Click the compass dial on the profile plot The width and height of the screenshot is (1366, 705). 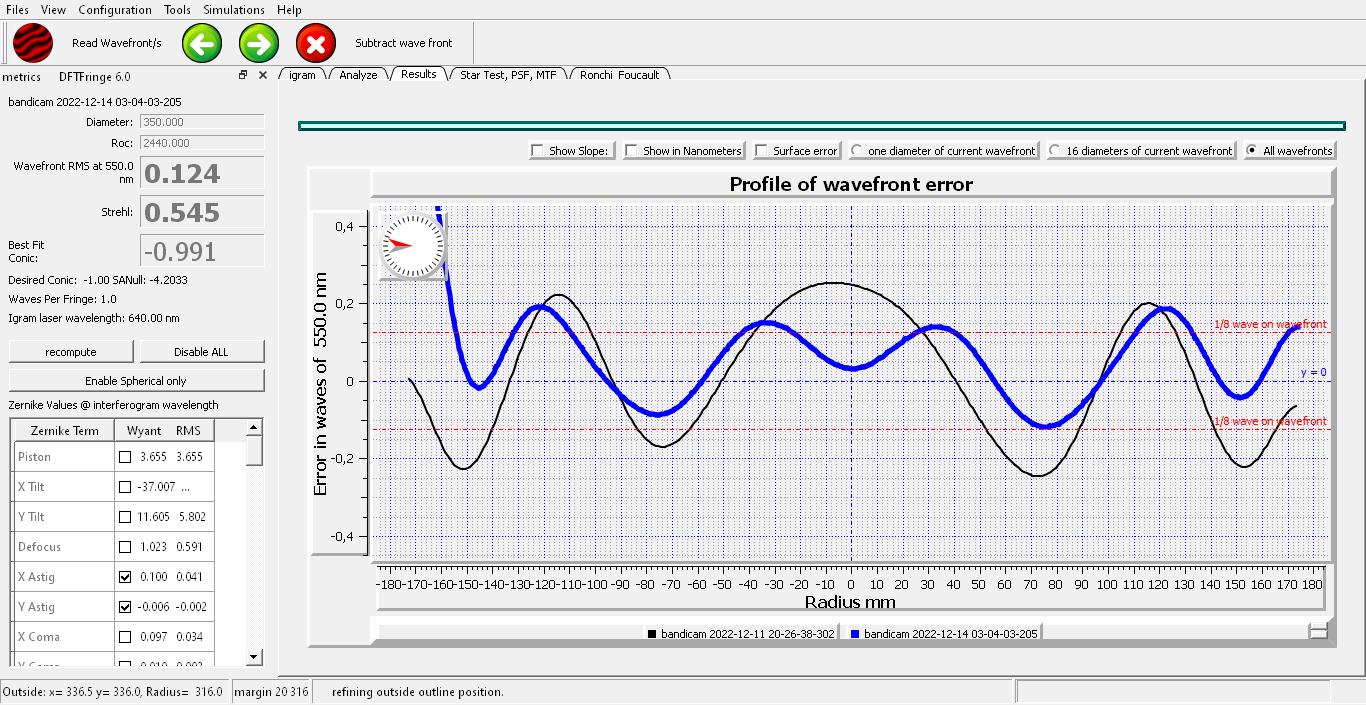click(x=412, y=245)
